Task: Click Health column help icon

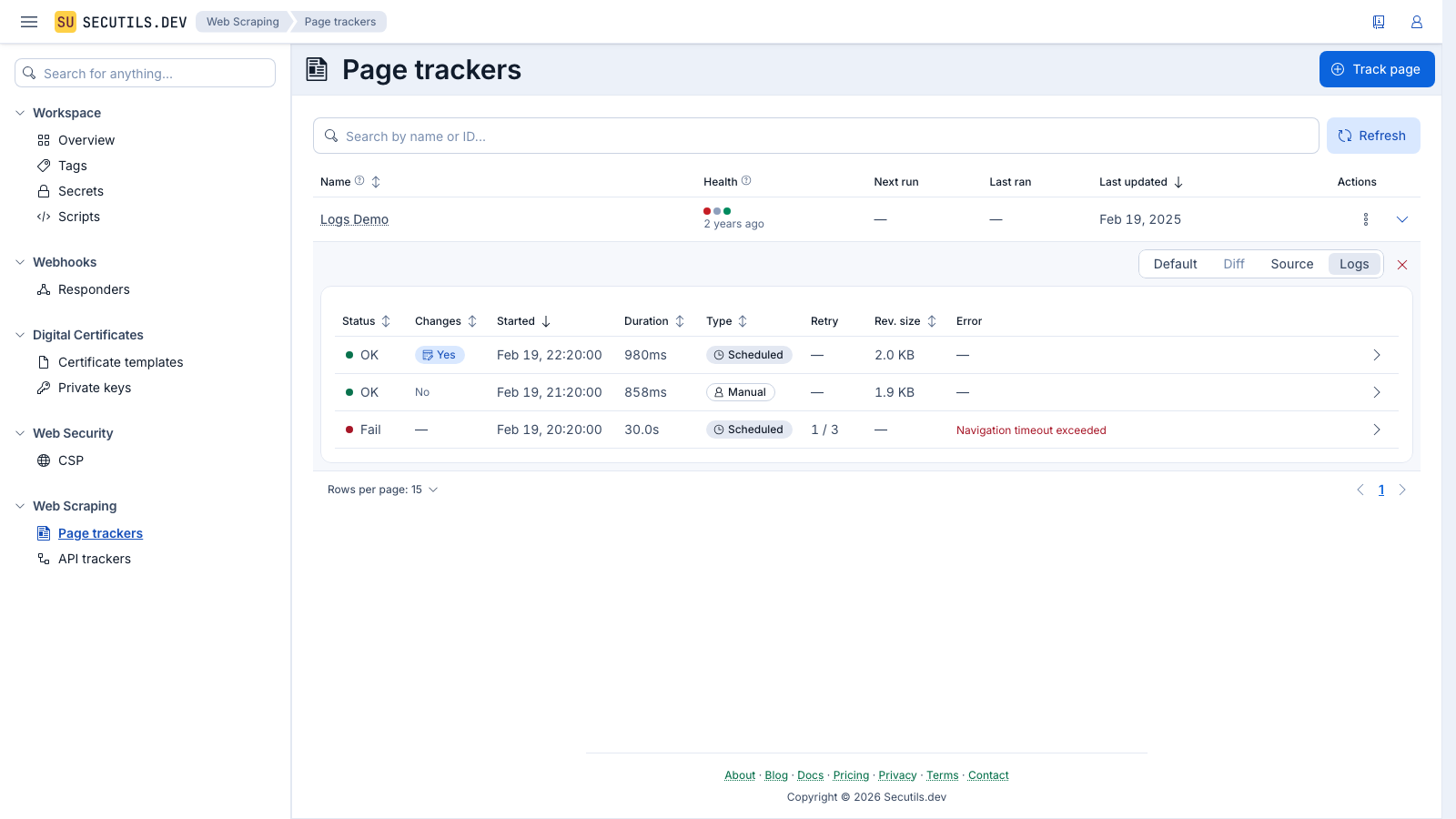Action: (x=746, y=181)
